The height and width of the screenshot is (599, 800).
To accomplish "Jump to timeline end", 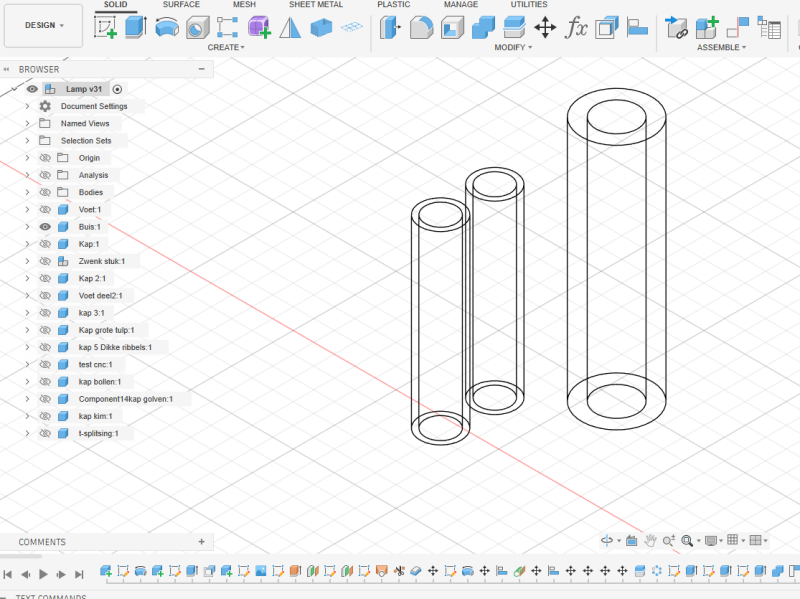I will click(79, 575).
